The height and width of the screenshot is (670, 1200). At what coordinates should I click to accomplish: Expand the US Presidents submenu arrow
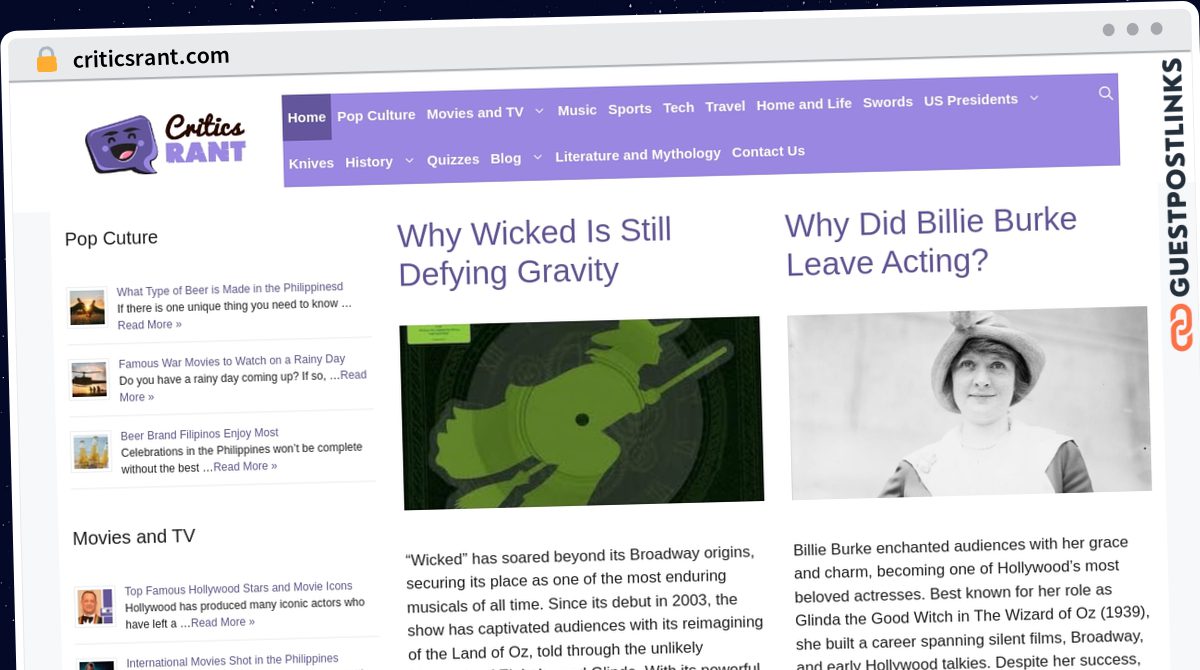pyautogui.click(x=1034, y=98)
